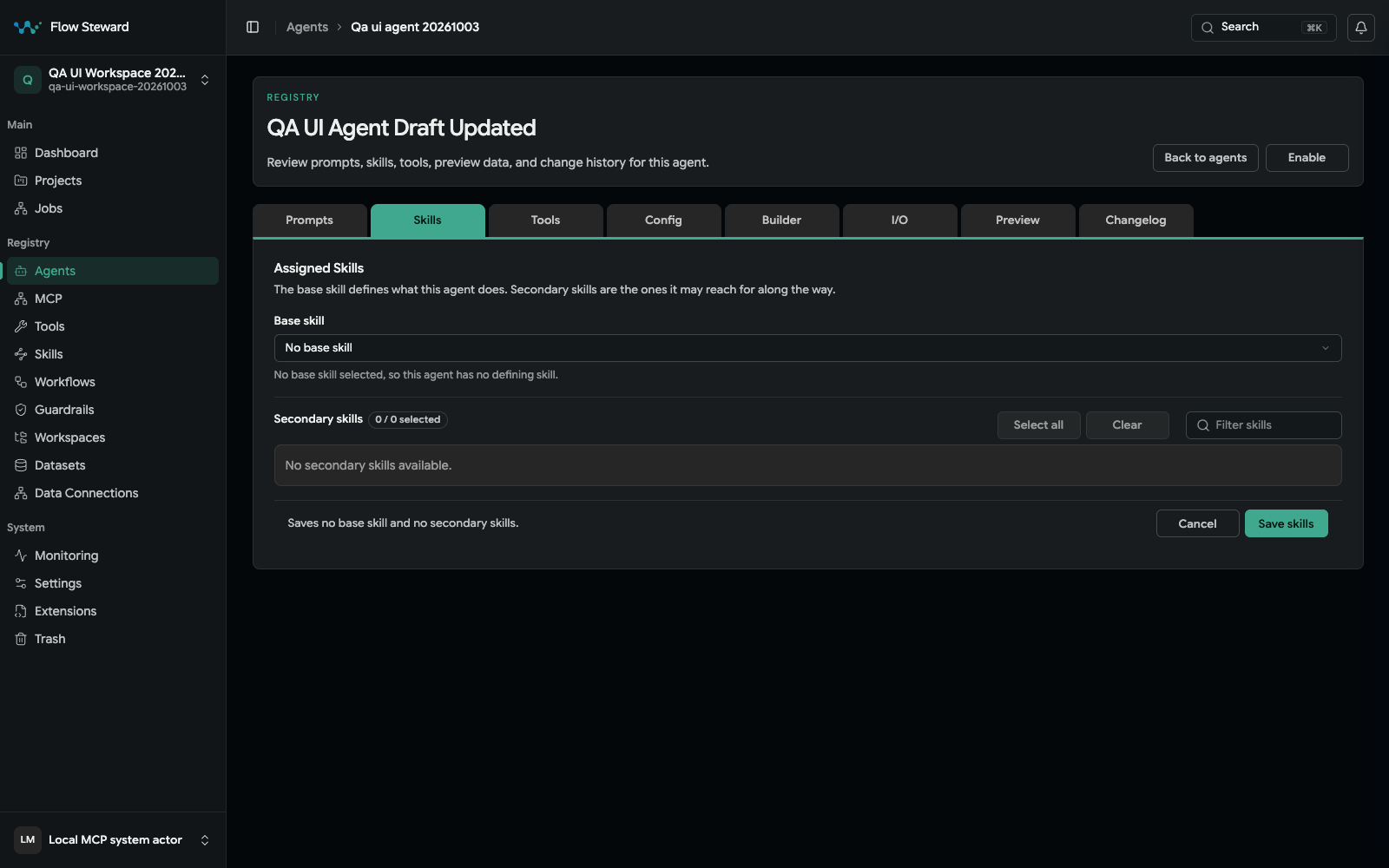This screenshot has width=1389, height=868.
Task: Click the search magnifier icon in the top bar
Action: pos(1208,28)
